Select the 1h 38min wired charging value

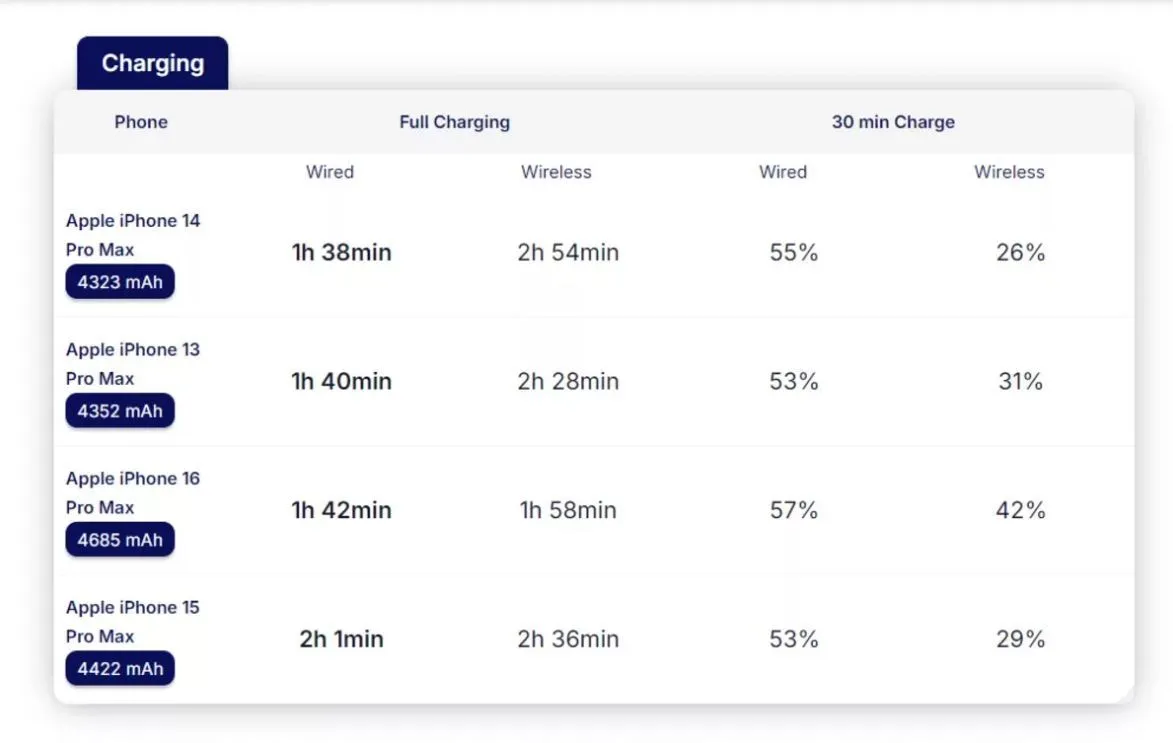point(341,253)
